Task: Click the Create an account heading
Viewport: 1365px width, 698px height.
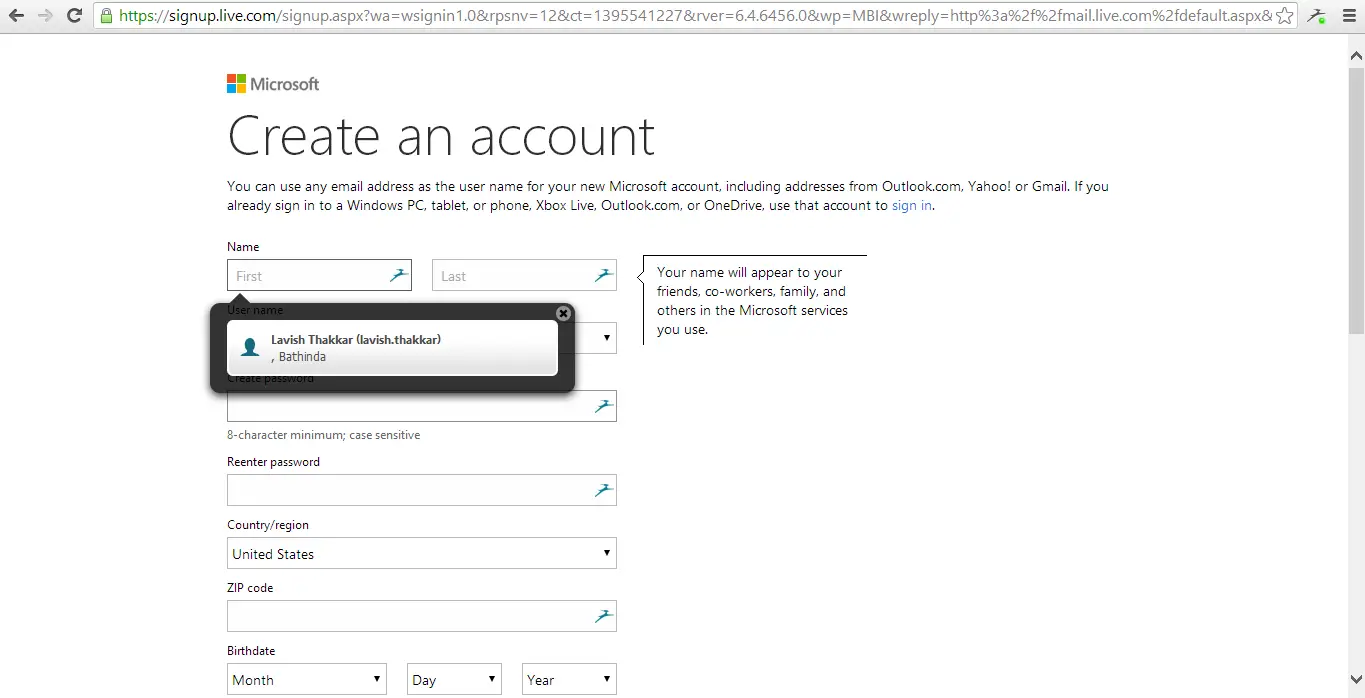Action: [441, 136]
